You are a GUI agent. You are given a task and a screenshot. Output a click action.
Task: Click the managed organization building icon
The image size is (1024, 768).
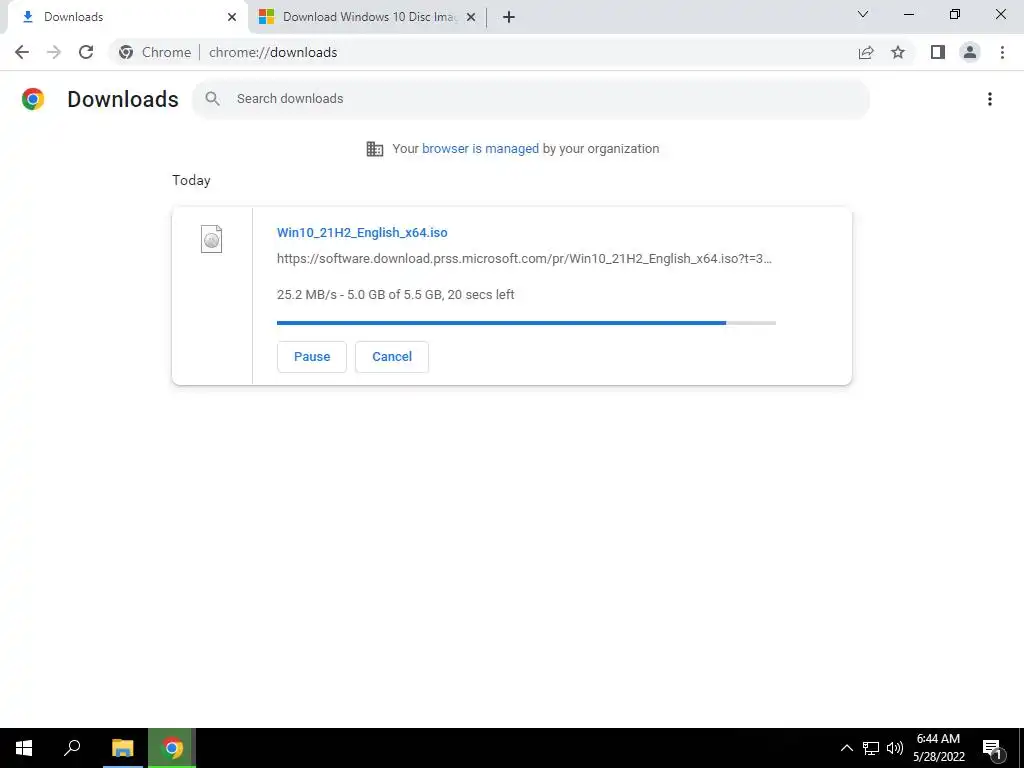pos(375,149)
